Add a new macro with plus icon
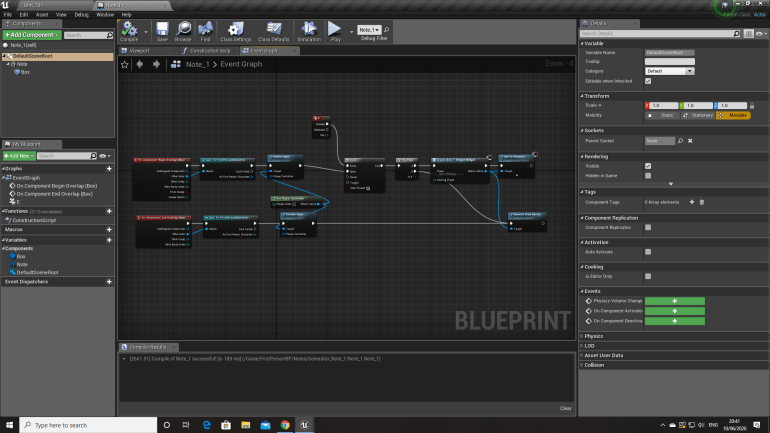The image size is (770, 433). 109,229
